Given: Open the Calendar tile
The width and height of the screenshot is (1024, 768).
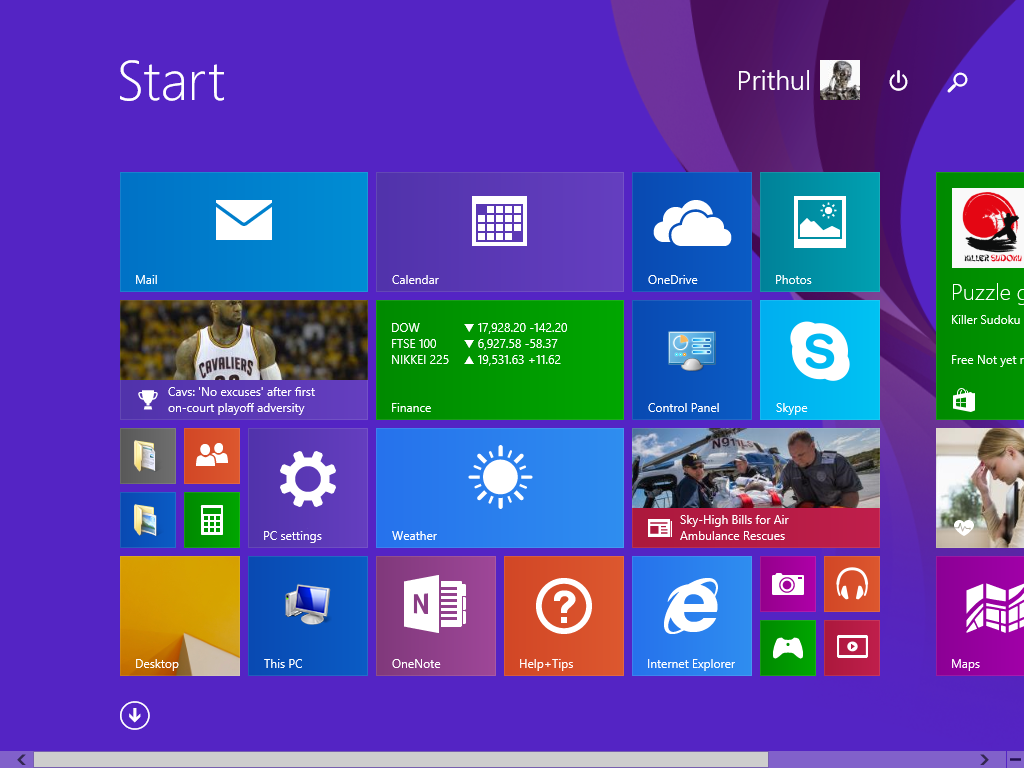Looking at the screenshot, I should click(x=500, y=232).
